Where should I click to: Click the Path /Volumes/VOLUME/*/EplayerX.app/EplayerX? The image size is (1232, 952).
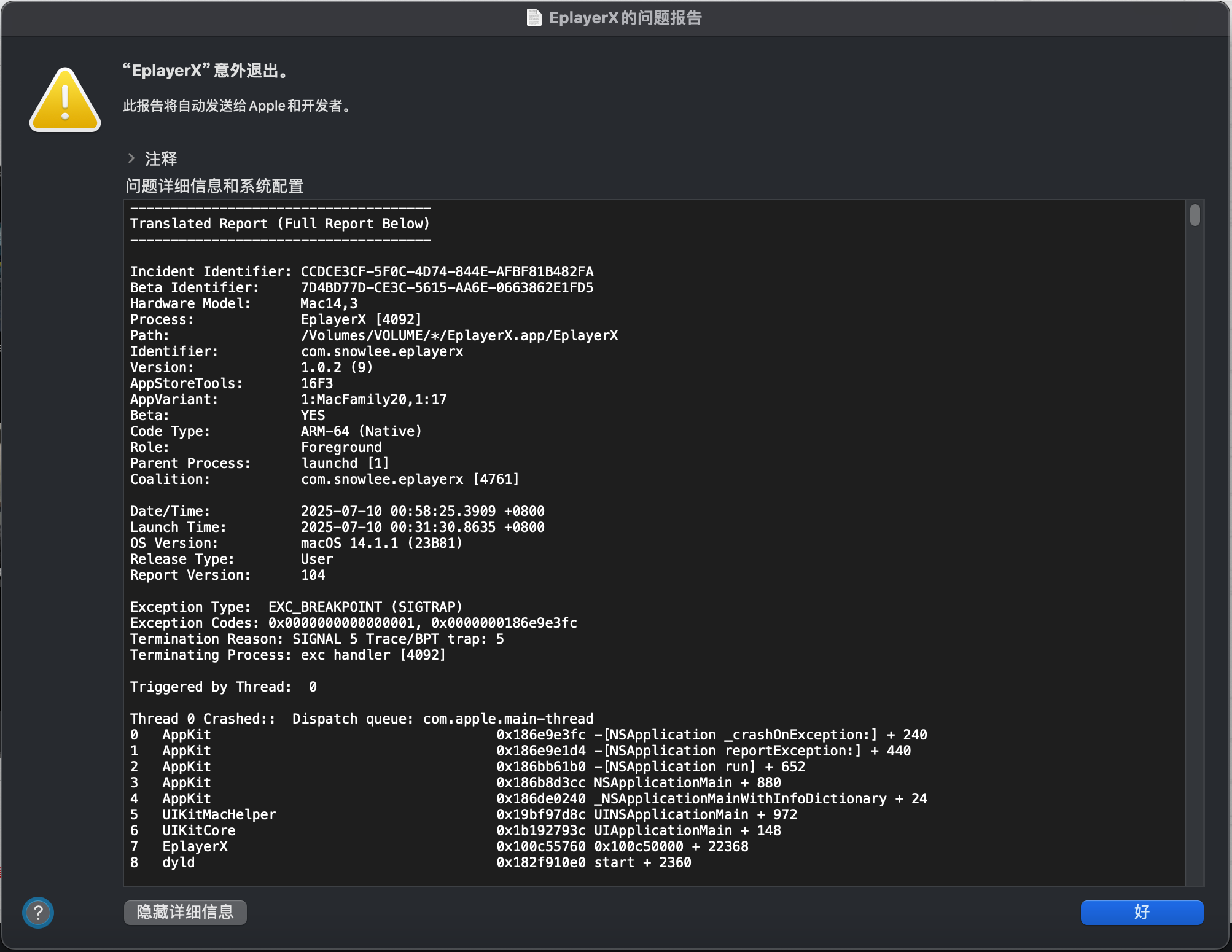[459, 335]
